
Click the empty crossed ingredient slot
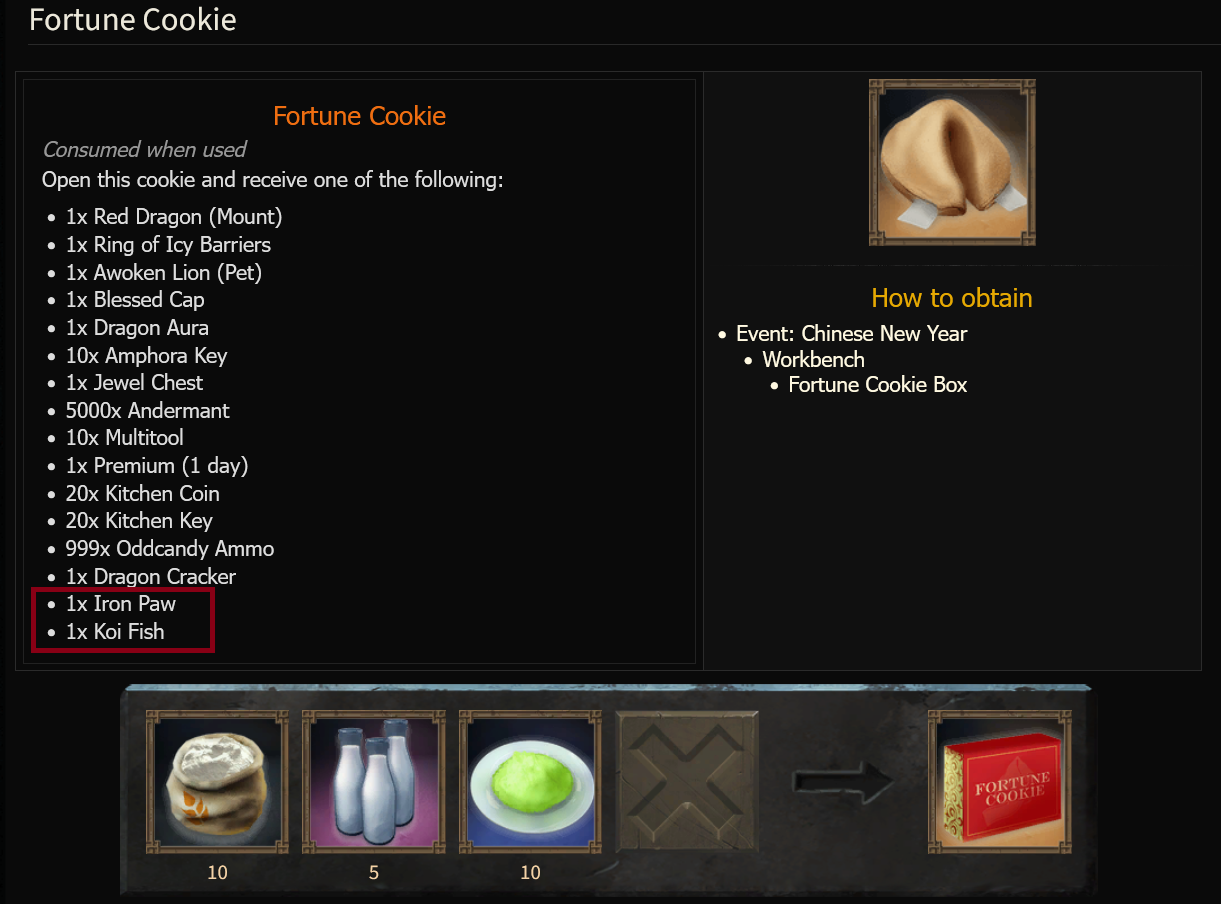(x=687, y=782)
